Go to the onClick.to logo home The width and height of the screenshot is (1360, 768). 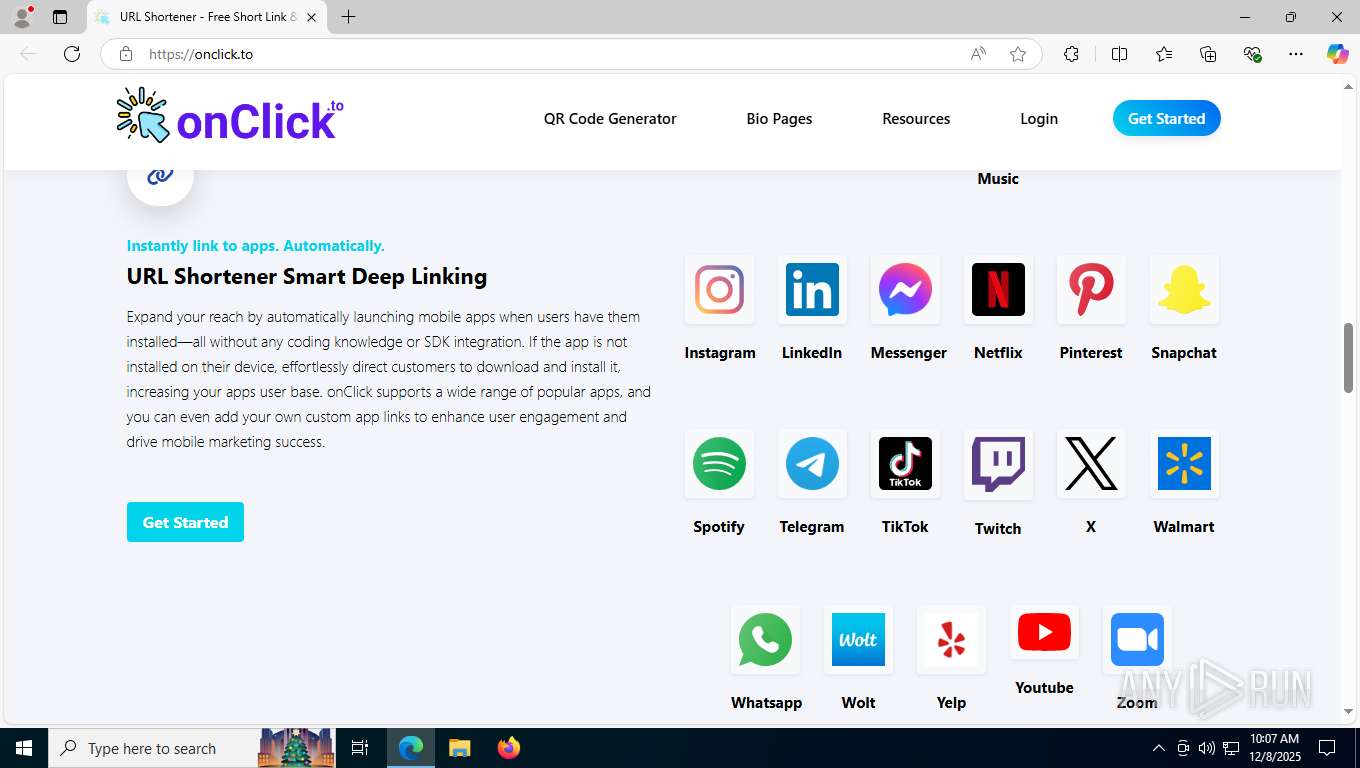point(230,117)
